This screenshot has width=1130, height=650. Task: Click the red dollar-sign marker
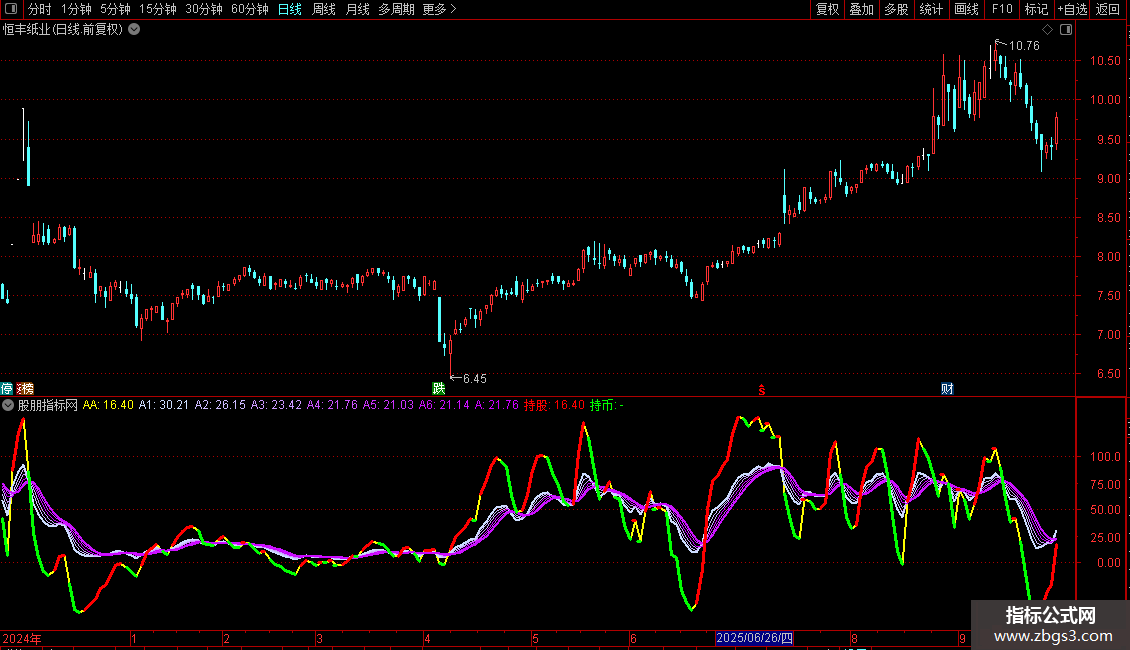(762, 390)
